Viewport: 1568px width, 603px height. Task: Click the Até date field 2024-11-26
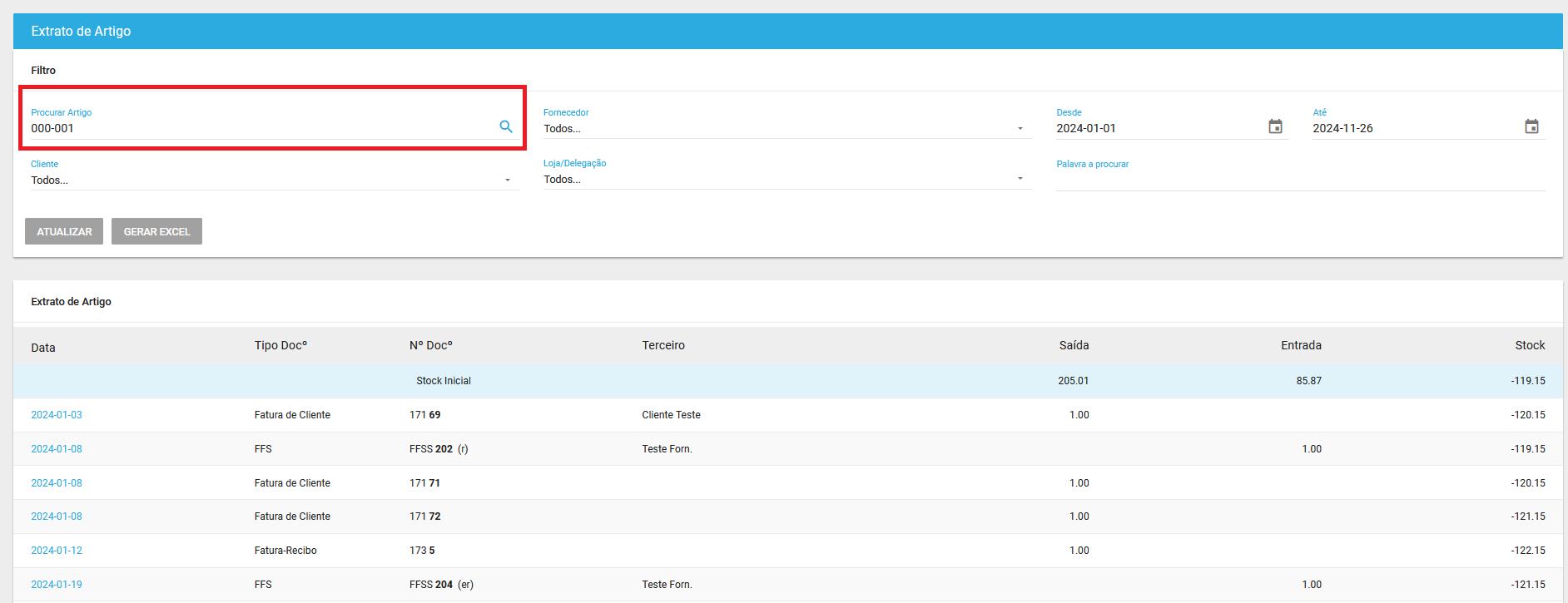coord(1417,128)
